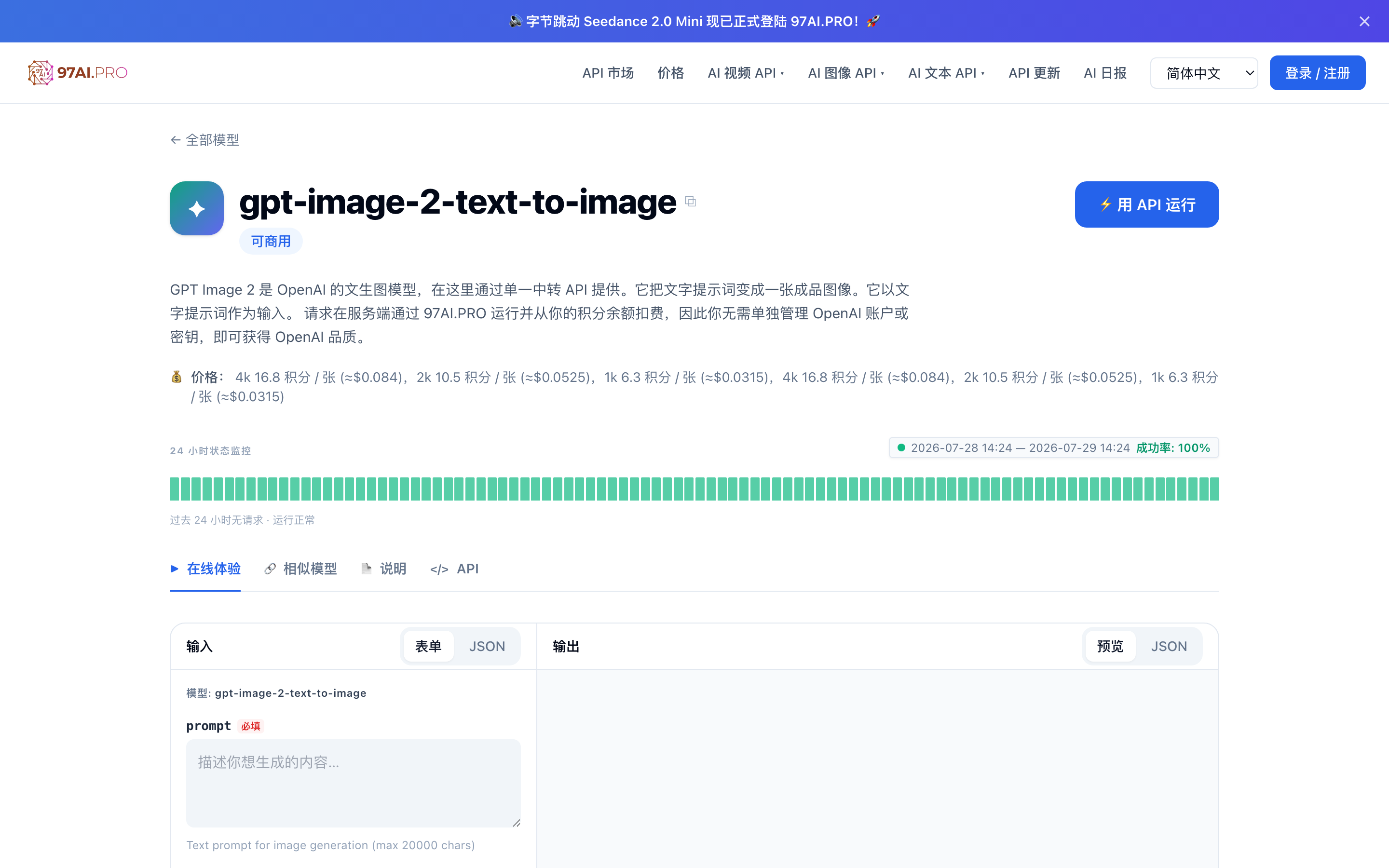
Task: Open the 简体中文 language selector
Action: [1204, 73]
